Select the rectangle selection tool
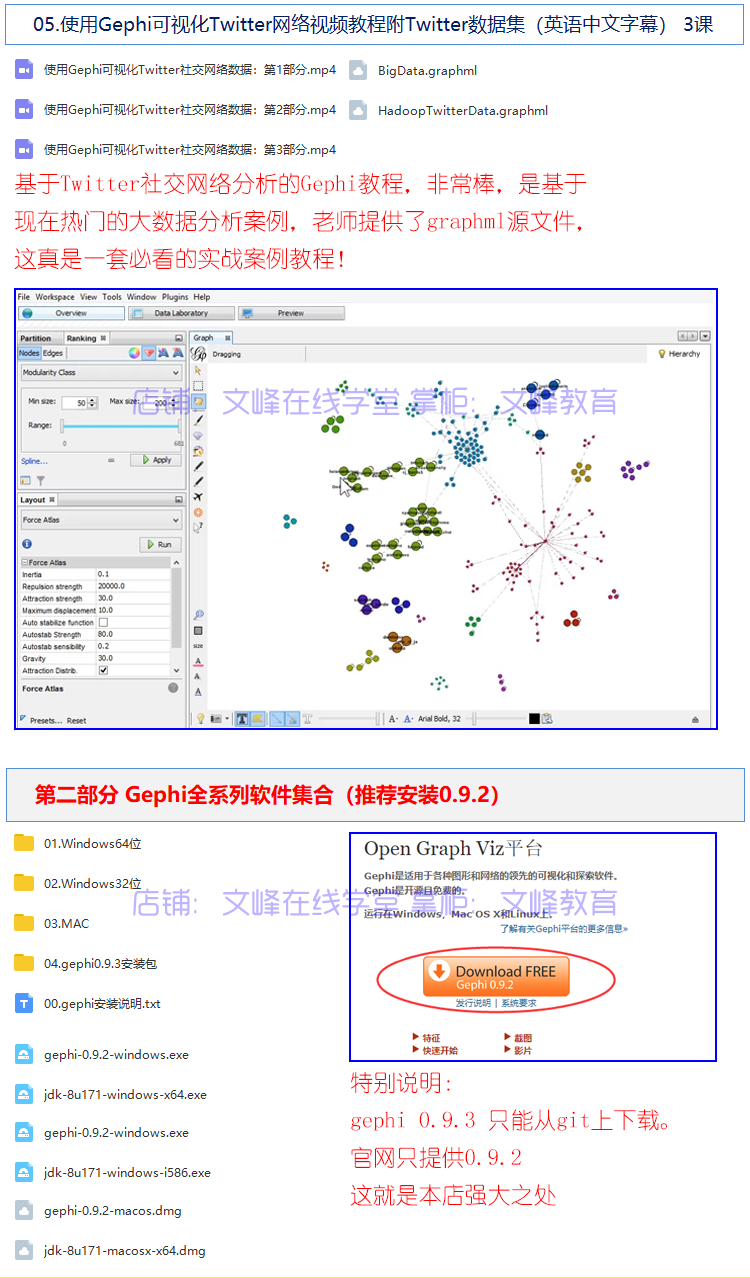The image size is (750, 1278). click(x=198, y=386)
